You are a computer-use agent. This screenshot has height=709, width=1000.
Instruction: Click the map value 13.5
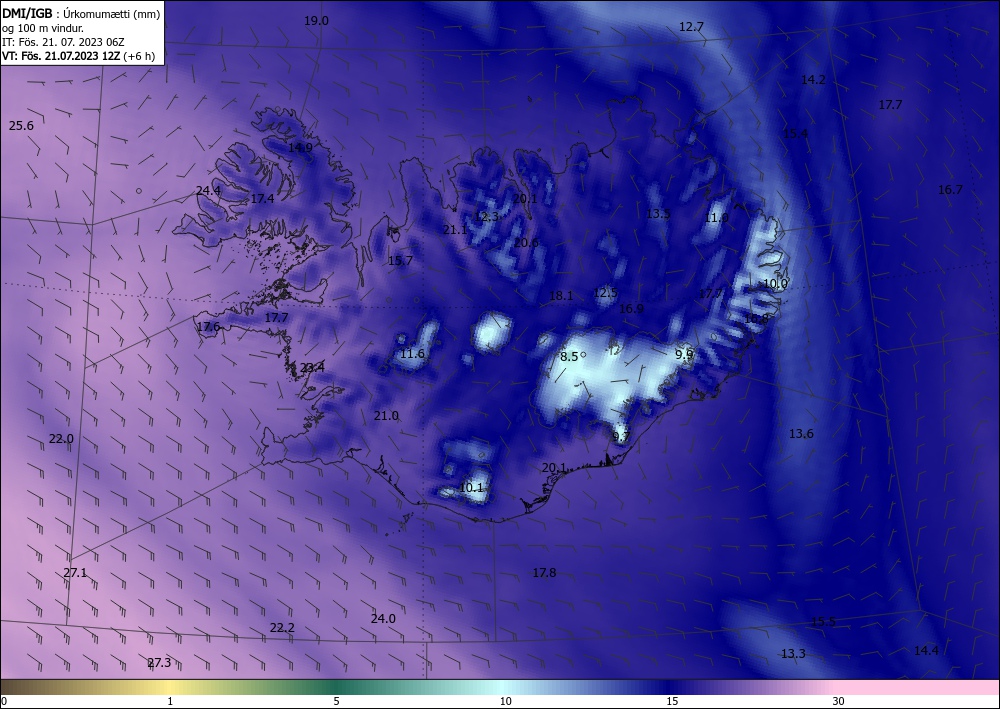point(658,214)
